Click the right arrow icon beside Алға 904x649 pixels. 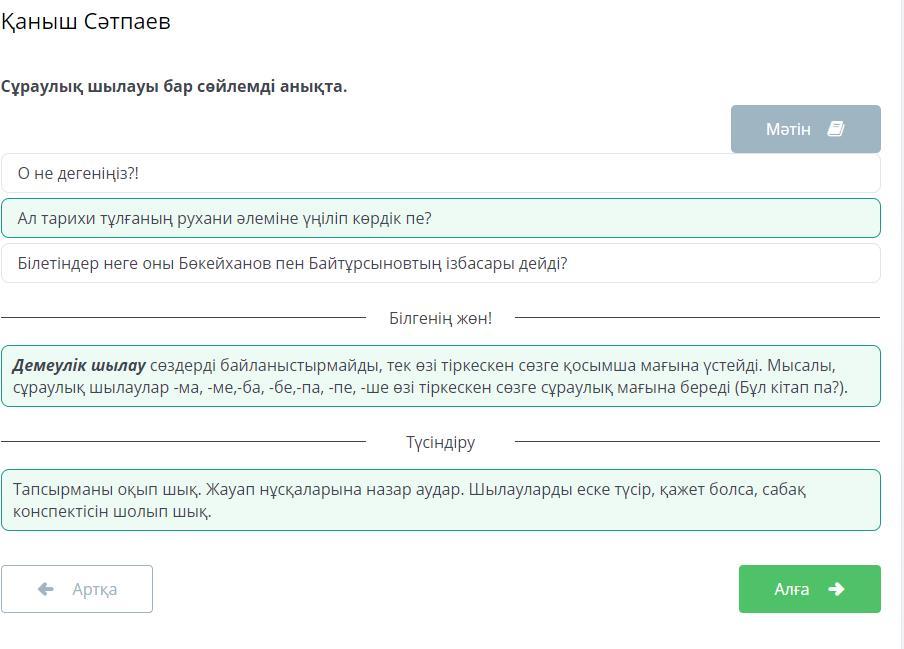point(836,589)
